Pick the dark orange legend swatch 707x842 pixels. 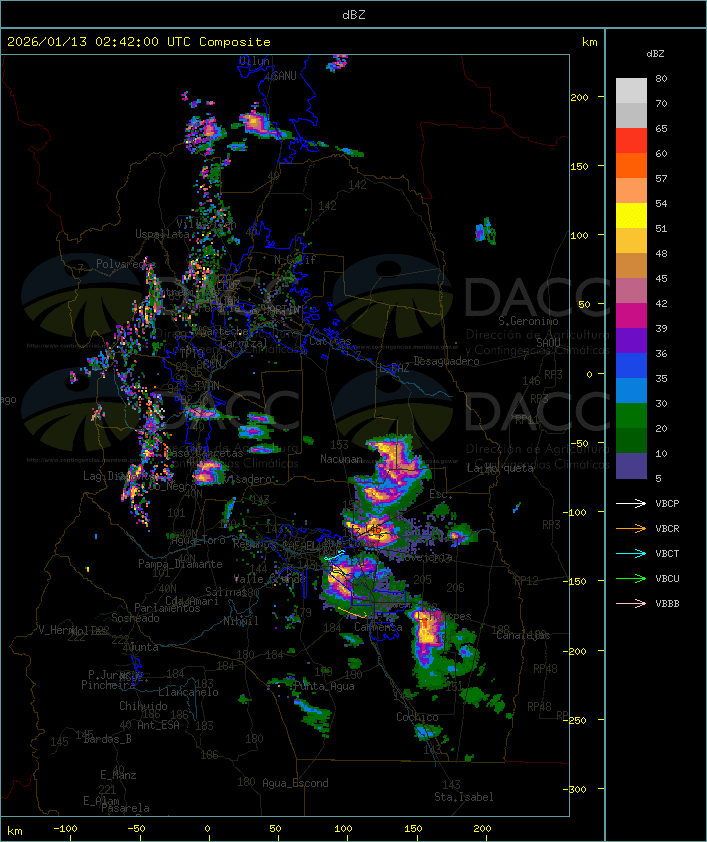tap(631, 166)
